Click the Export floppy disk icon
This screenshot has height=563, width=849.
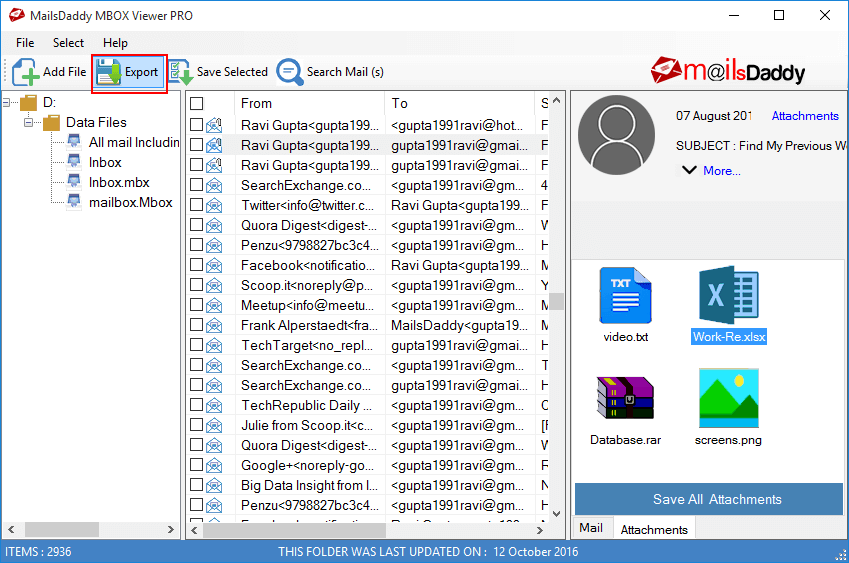point(108,72)
